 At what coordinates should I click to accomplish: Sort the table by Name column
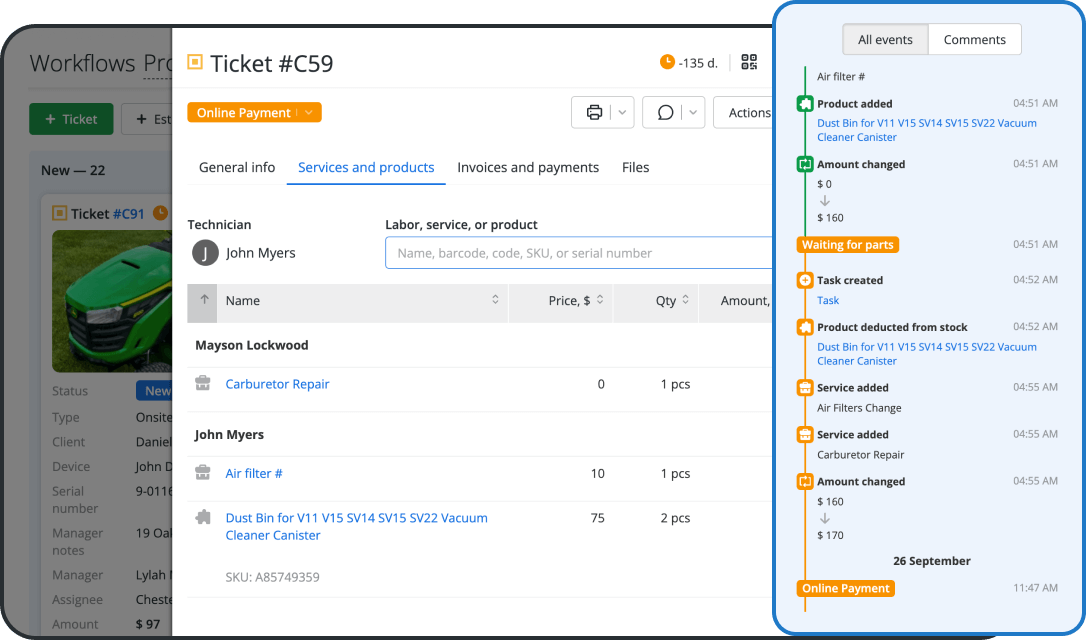pos(494,300)
